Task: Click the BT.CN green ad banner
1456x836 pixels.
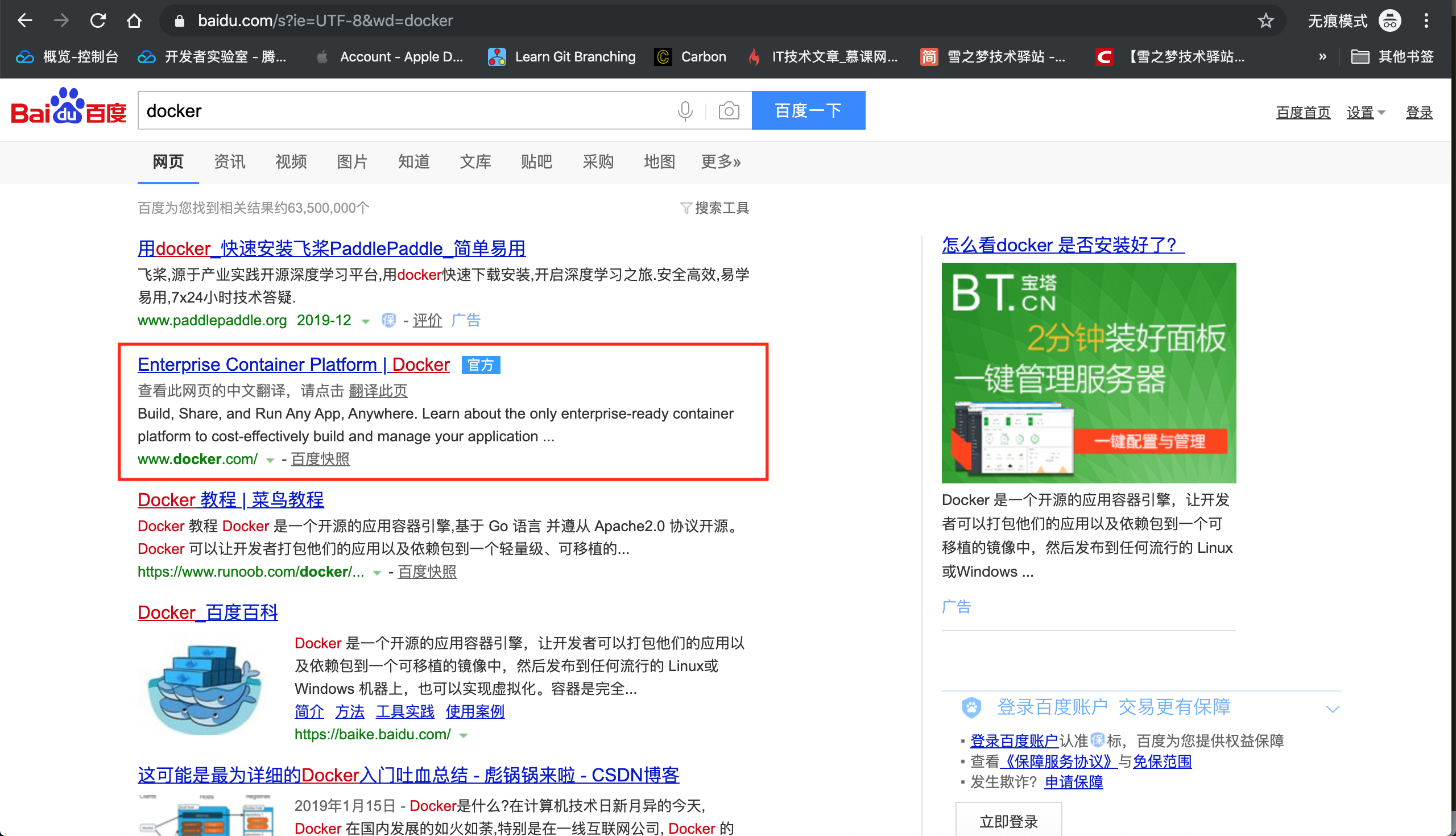Action: tap(1088, 373)
